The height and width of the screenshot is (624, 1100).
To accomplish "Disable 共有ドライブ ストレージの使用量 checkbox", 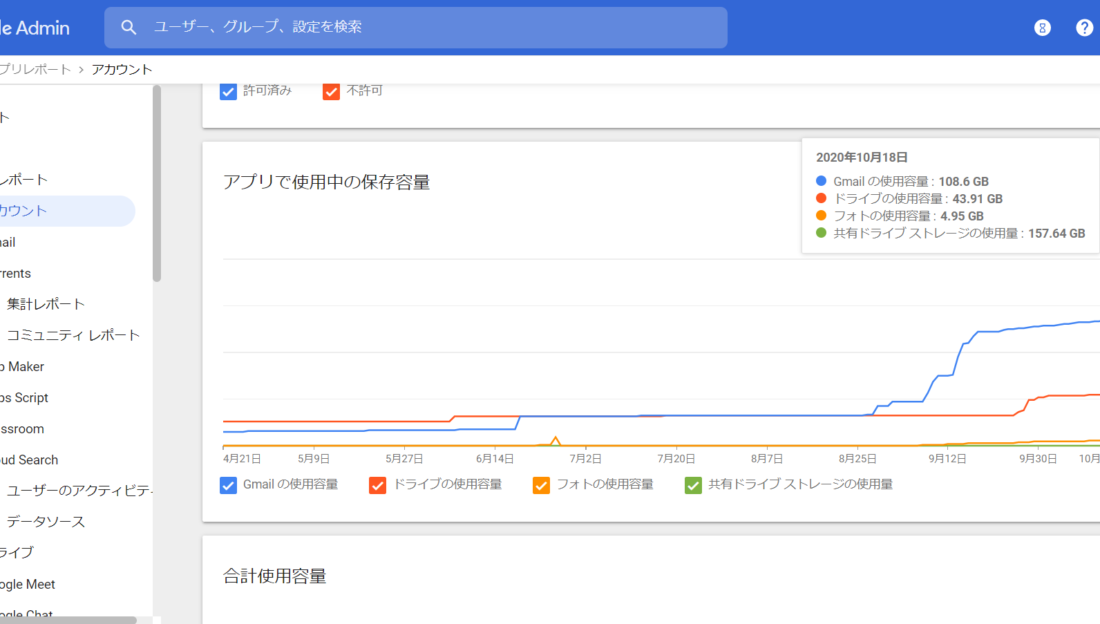I will (x=693, y=485).
